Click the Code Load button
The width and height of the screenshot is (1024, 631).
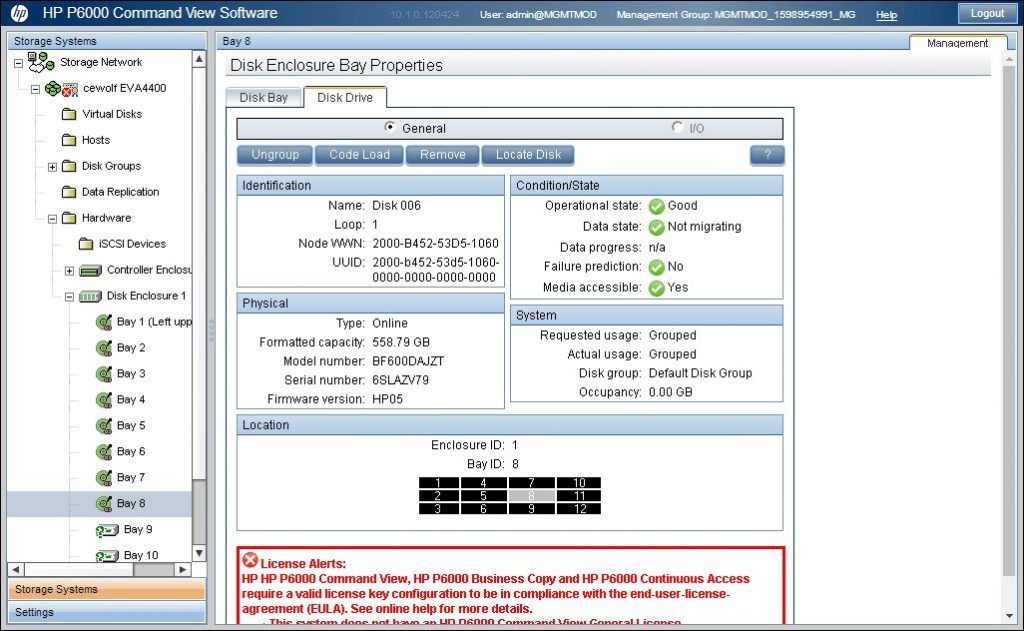pos(359,155)
